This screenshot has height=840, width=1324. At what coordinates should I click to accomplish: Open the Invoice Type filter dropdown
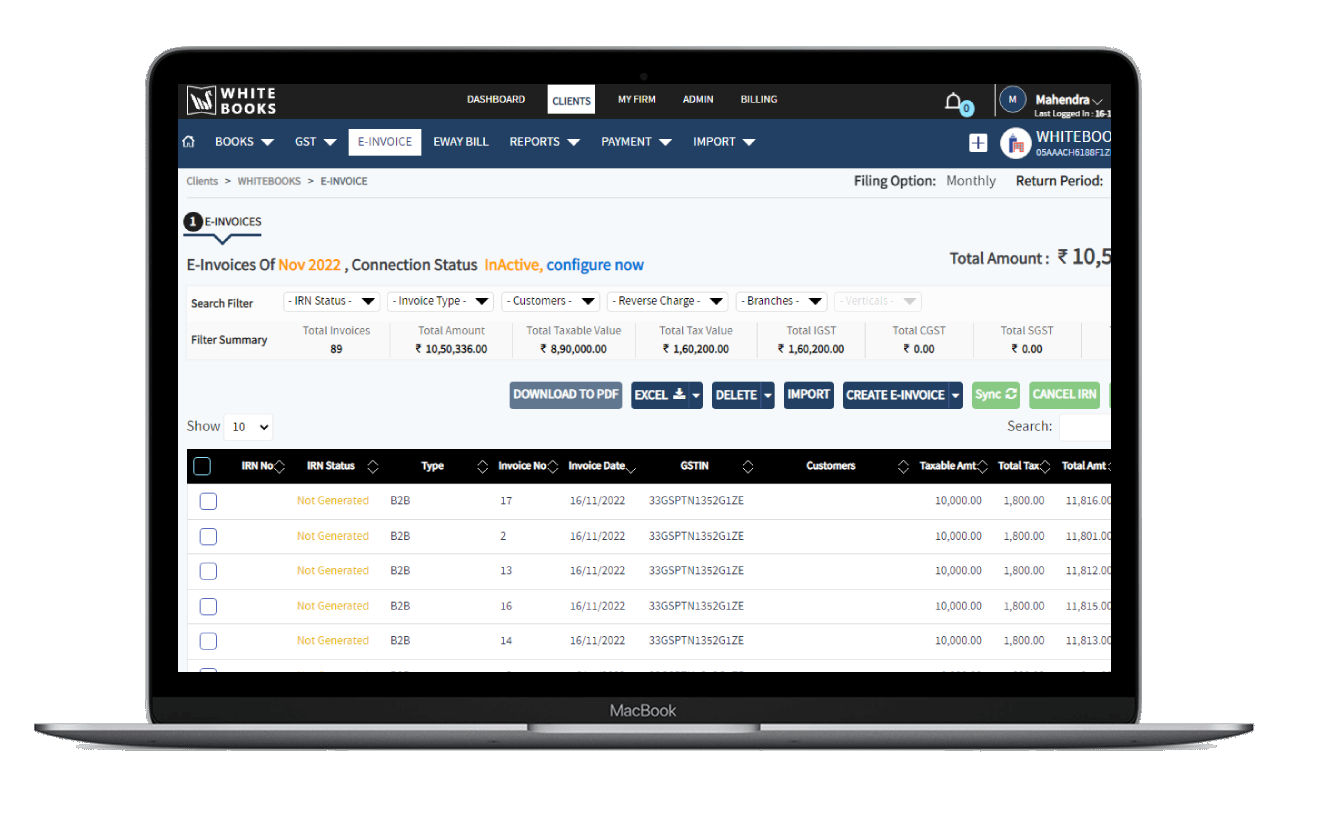tap(440, 301)
